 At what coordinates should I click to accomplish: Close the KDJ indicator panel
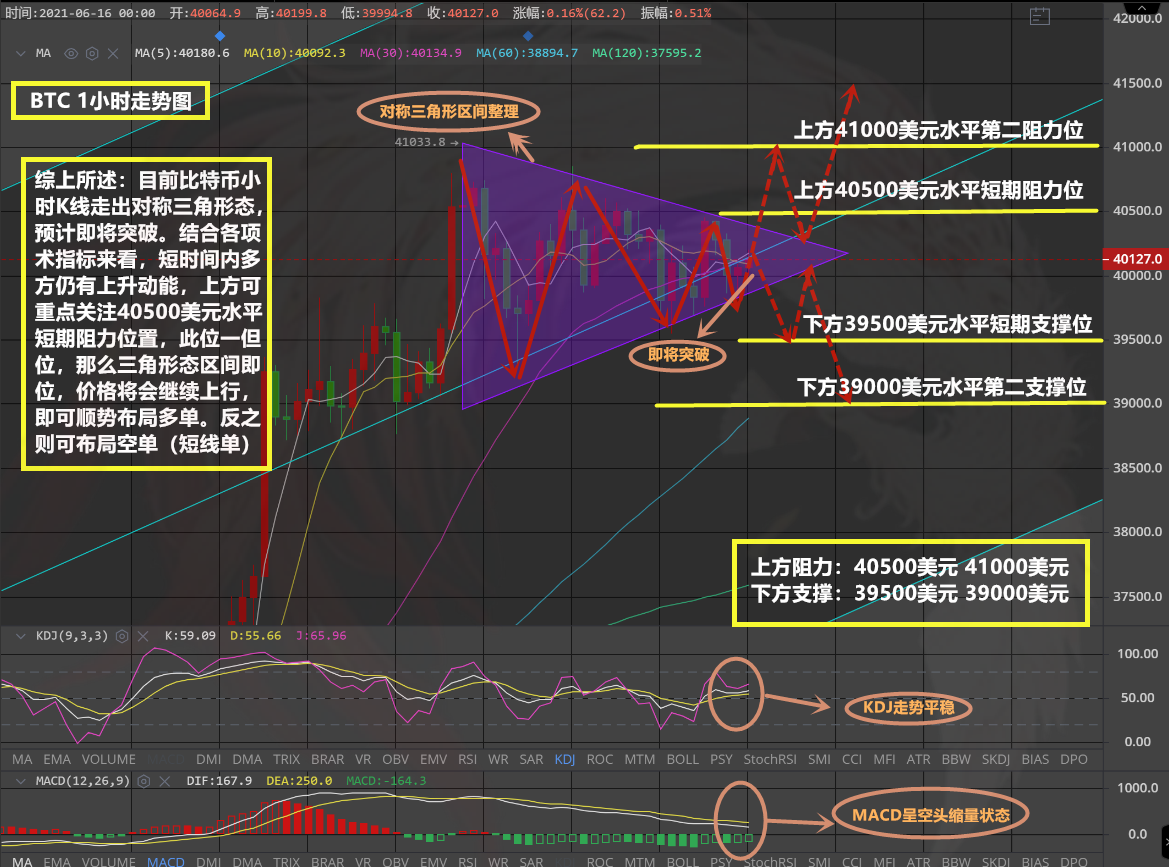(x=144, y=635)
